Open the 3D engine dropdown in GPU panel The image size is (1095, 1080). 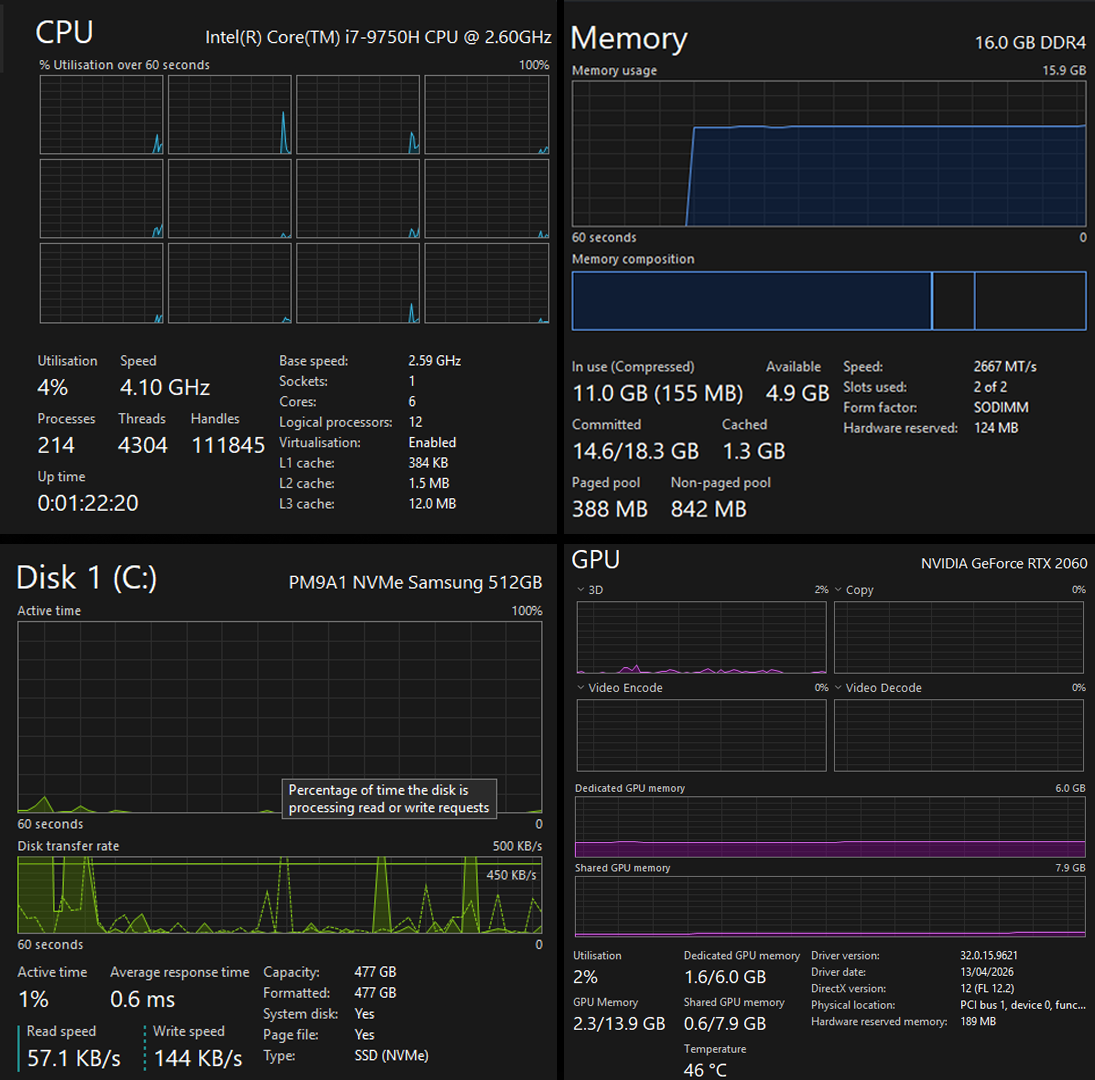pyautogui.click(x=581, y=590)
